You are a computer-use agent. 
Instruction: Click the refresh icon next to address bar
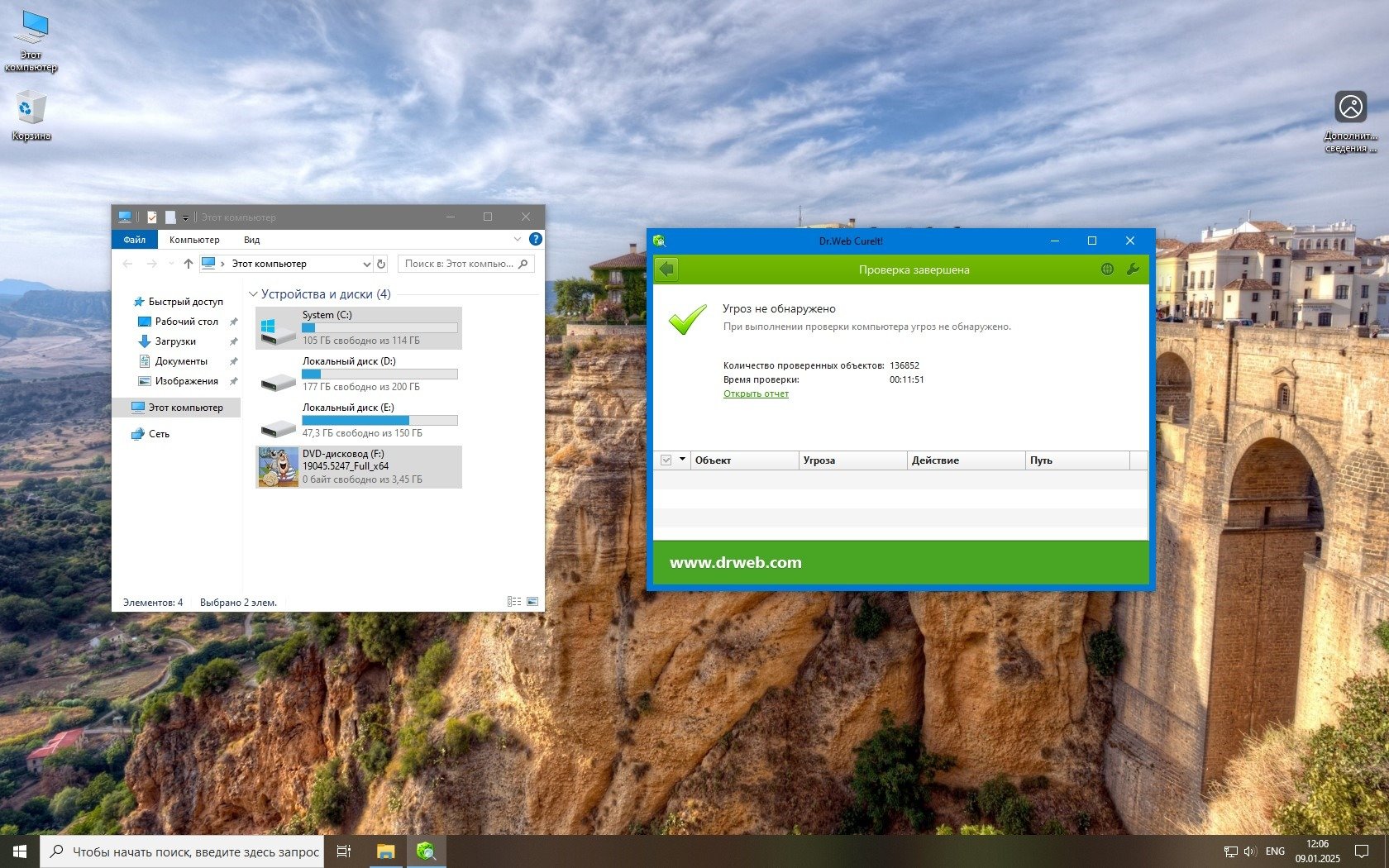[381, 264]
